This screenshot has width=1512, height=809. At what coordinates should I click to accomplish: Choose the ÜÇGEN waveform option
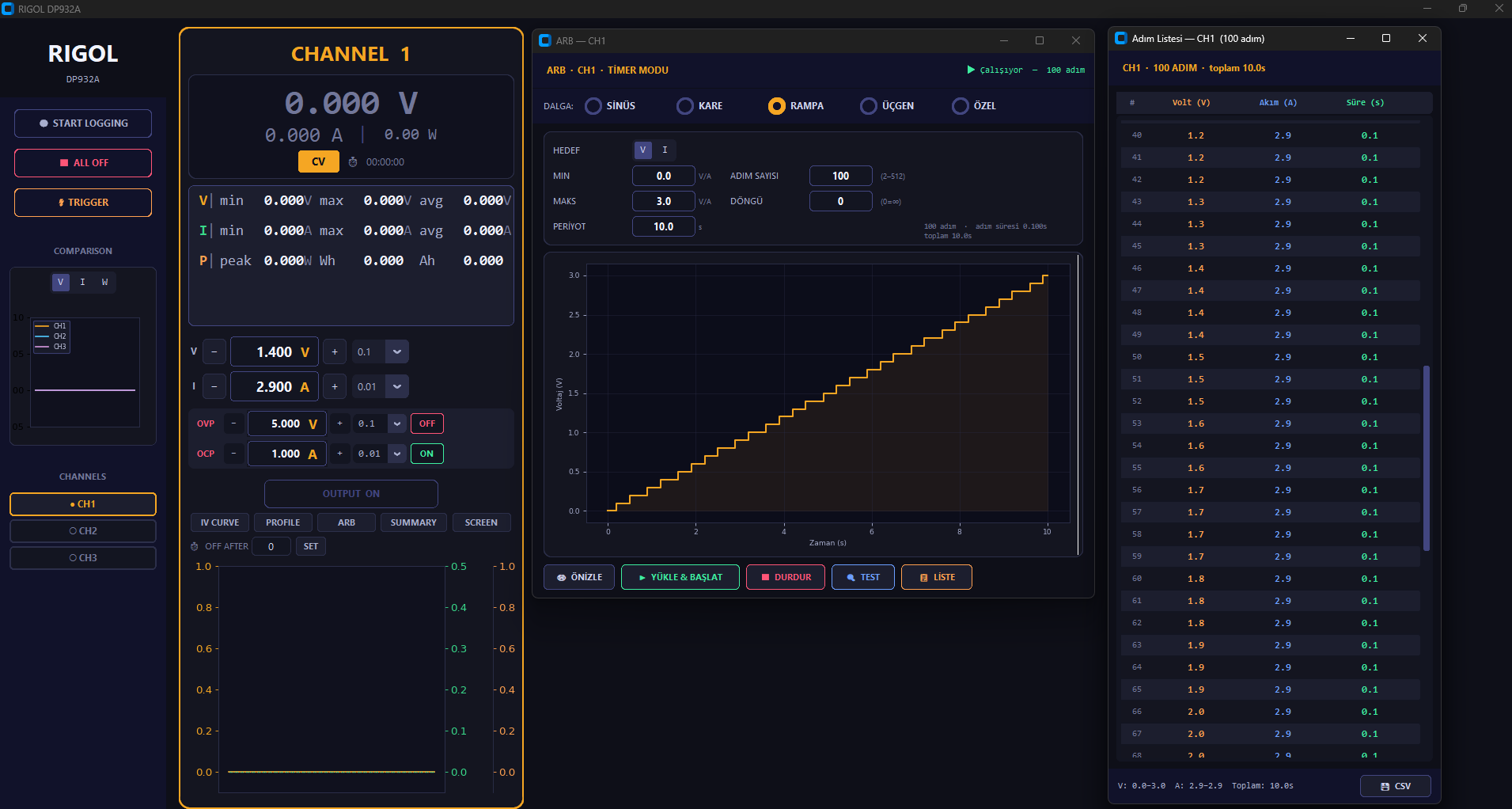[869, 106]
